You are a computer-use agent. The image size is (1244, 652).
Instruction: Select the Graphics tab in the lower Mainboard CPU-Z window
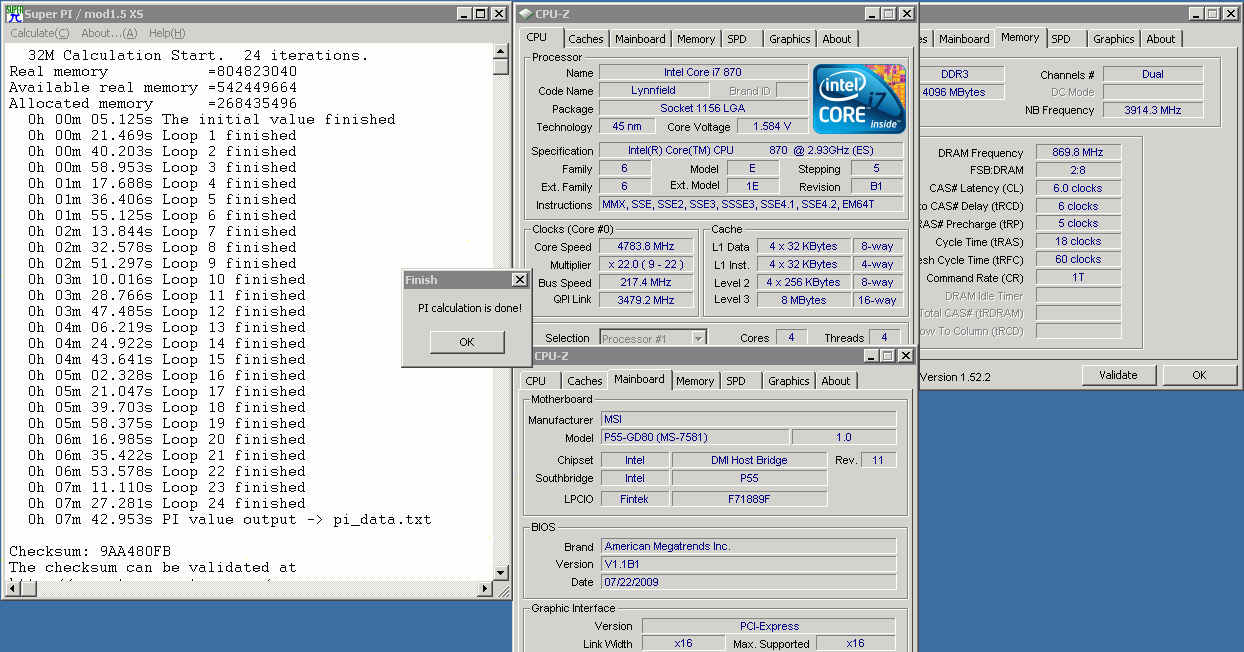(x=789, y=381)
